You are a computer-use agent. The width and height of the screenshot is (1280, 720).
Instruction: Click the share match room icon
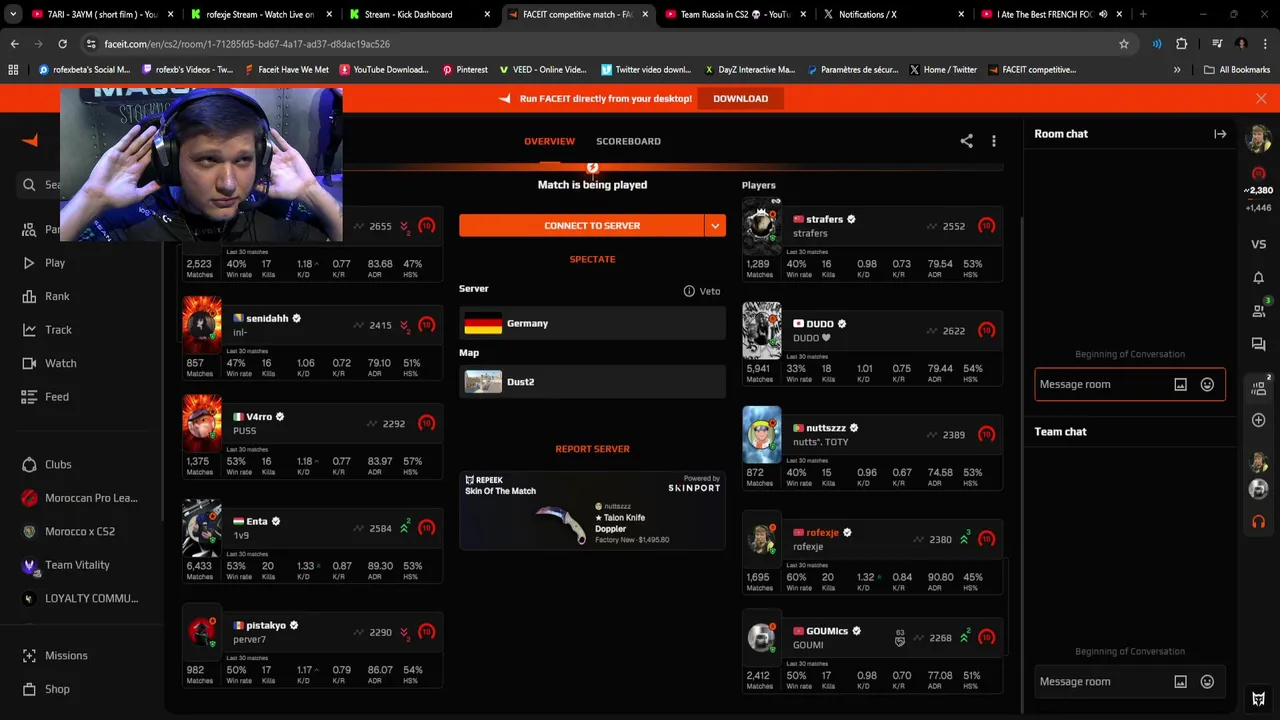click(966, 141)
